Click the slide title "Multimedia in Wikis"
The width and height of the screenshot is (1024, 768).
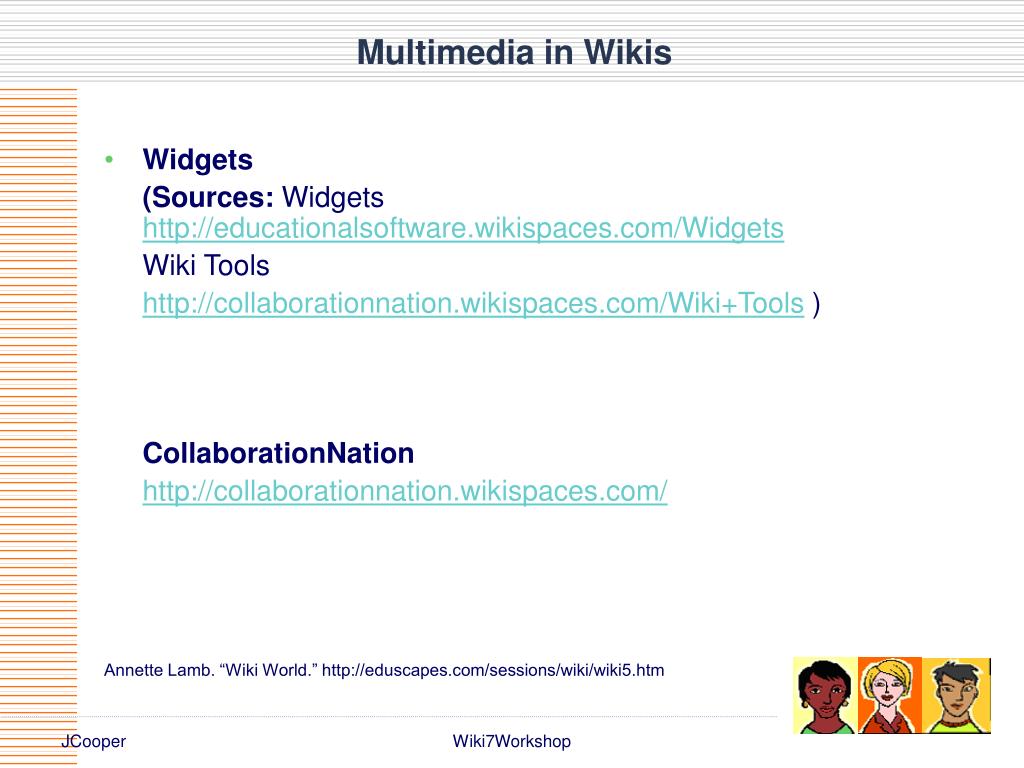(514, 52)
